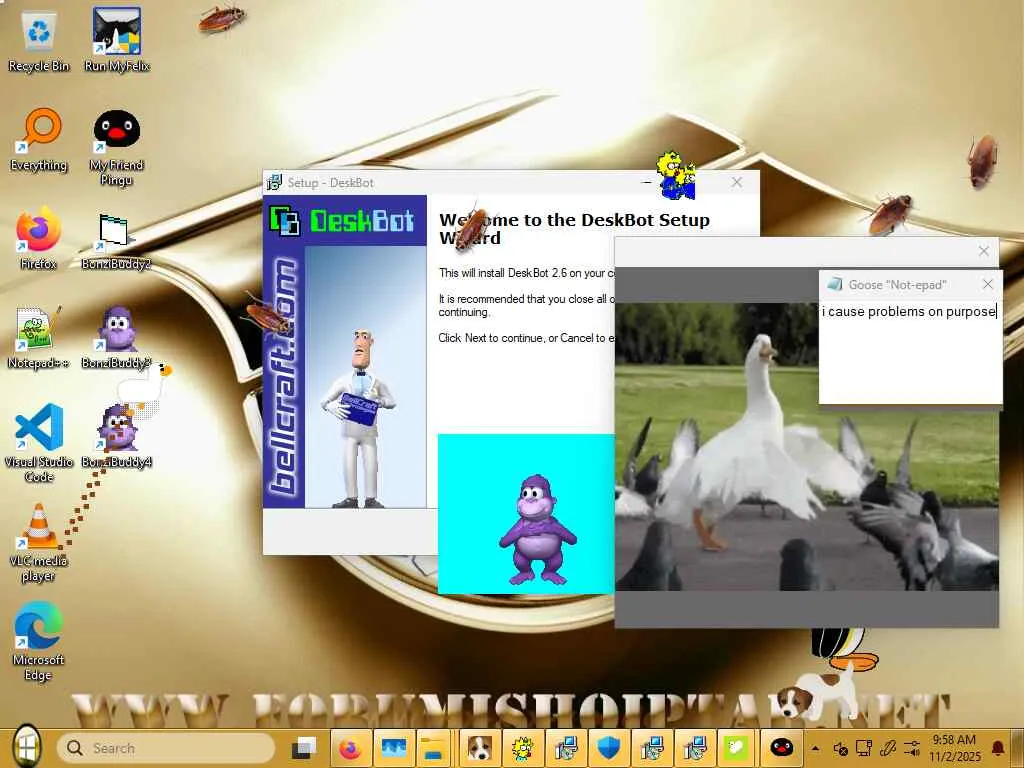Open Task View in the taskbar

click(304, 748)
